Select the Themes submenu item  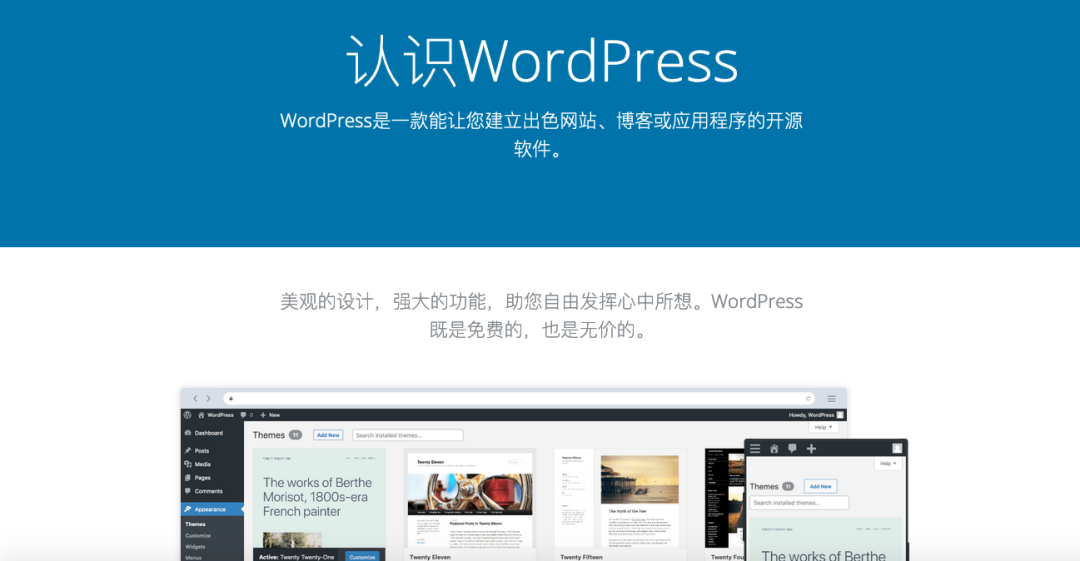click(x=196, y=524)
